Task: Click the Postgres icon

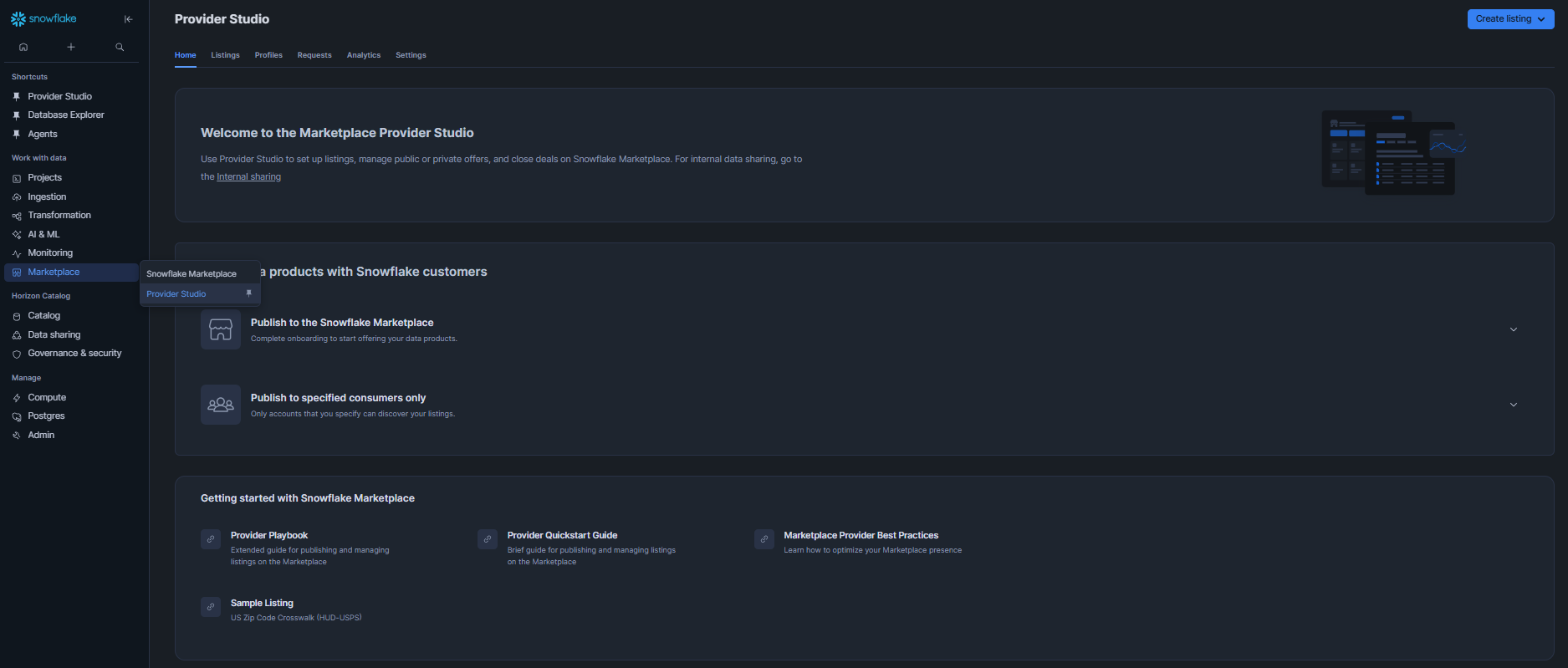Action: pos(17,416)
